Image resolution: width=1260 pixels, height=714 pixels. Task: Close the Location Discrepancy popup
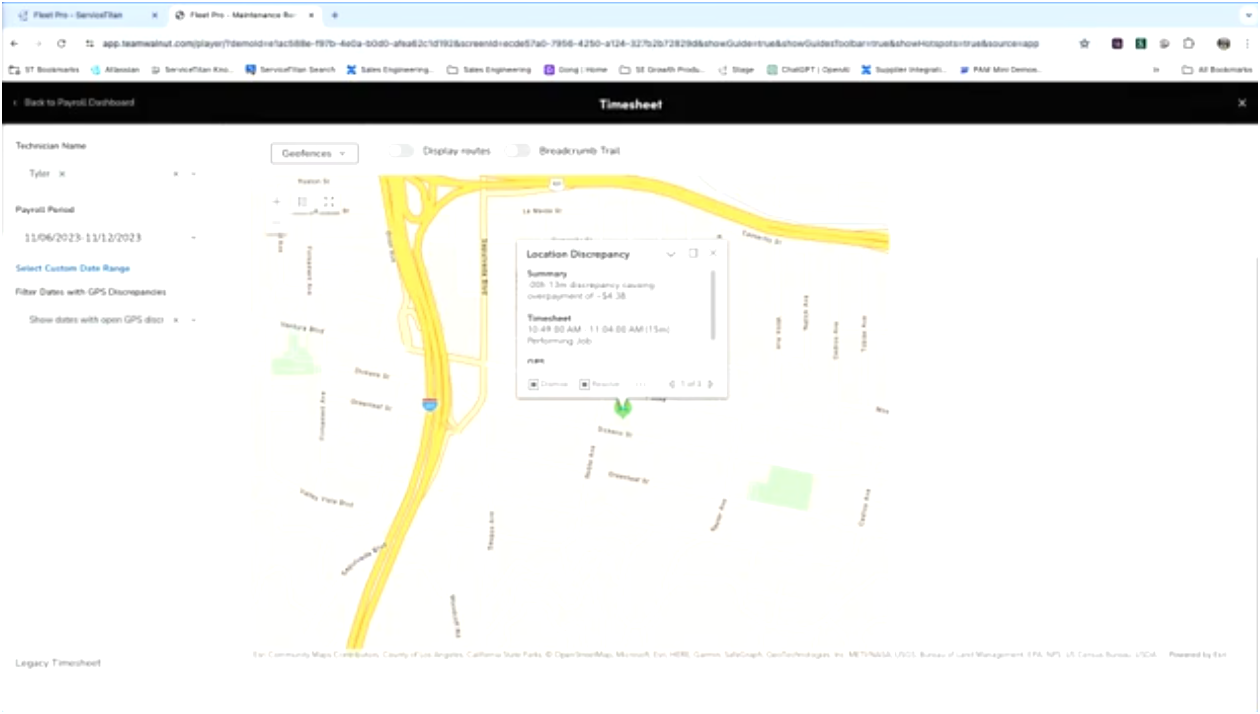[713, 254]
